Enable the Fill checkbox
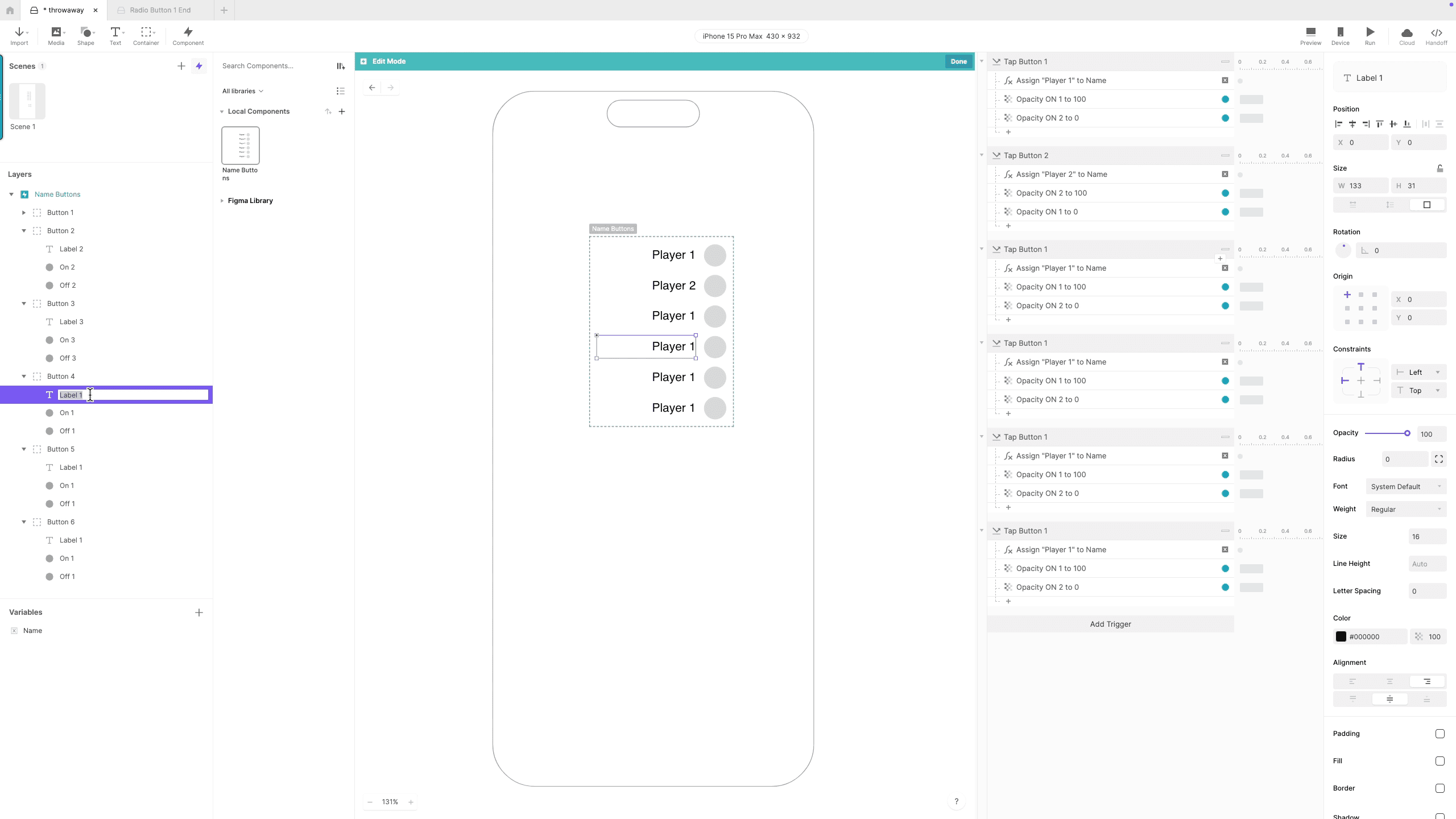1456x819 pixels. pos(1440,761)
